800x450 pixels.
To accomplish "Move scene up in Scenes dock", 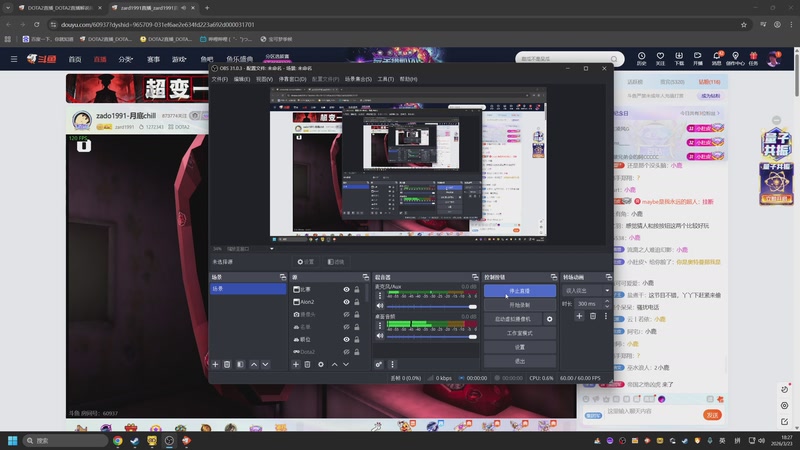I will tap(254, 364).
